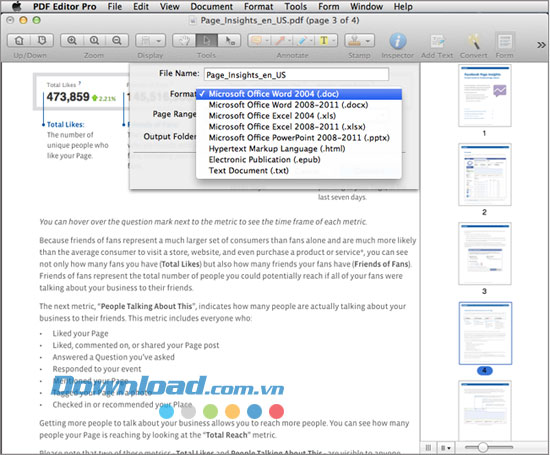The image size is (550, 455).
Task: Click the zoom in magnifier icon
Action: tap(72, 41)
